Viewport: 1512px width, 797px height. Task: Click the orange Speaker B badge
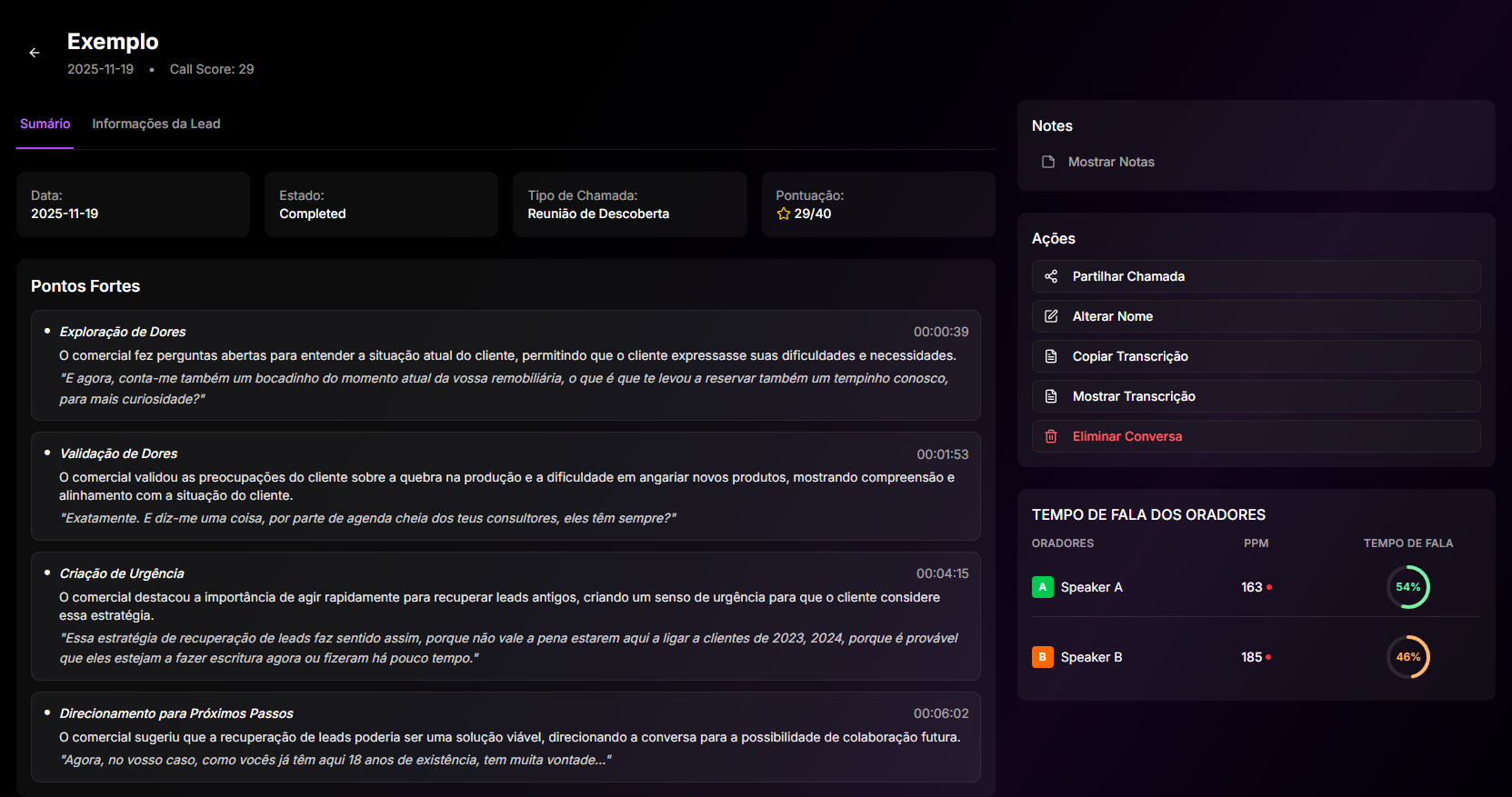point(1042,657)
